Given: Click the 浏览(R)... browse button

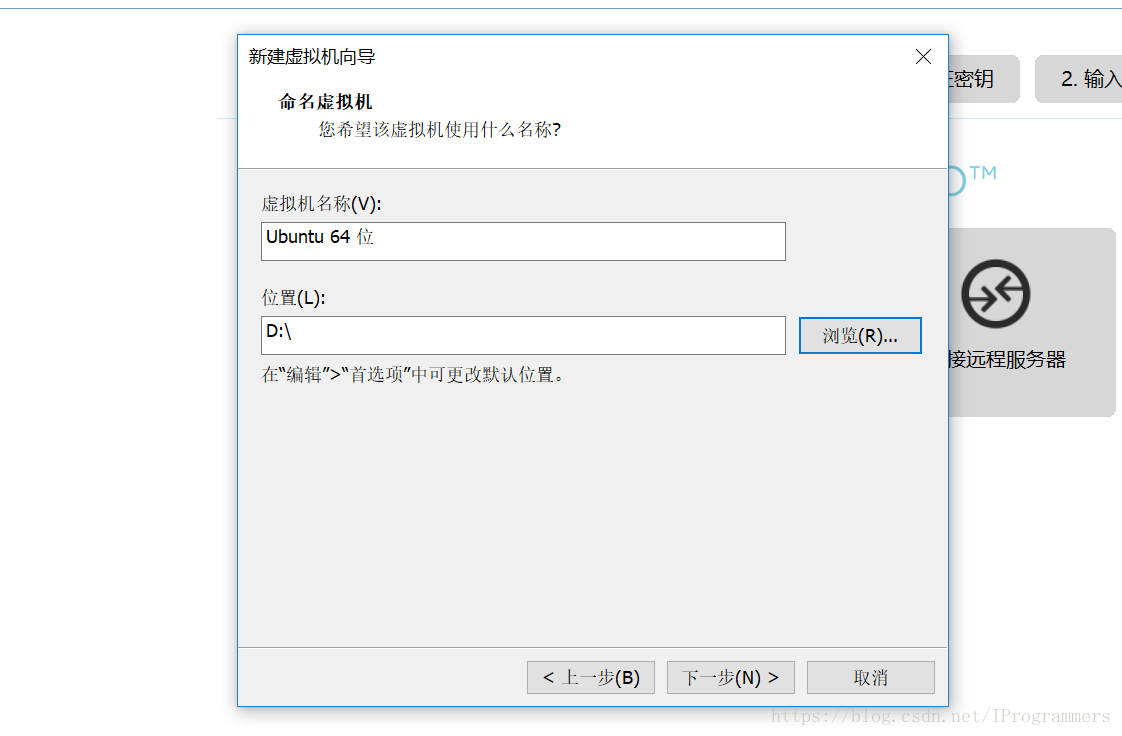Looking at the screenshot, I should [860, 335].
